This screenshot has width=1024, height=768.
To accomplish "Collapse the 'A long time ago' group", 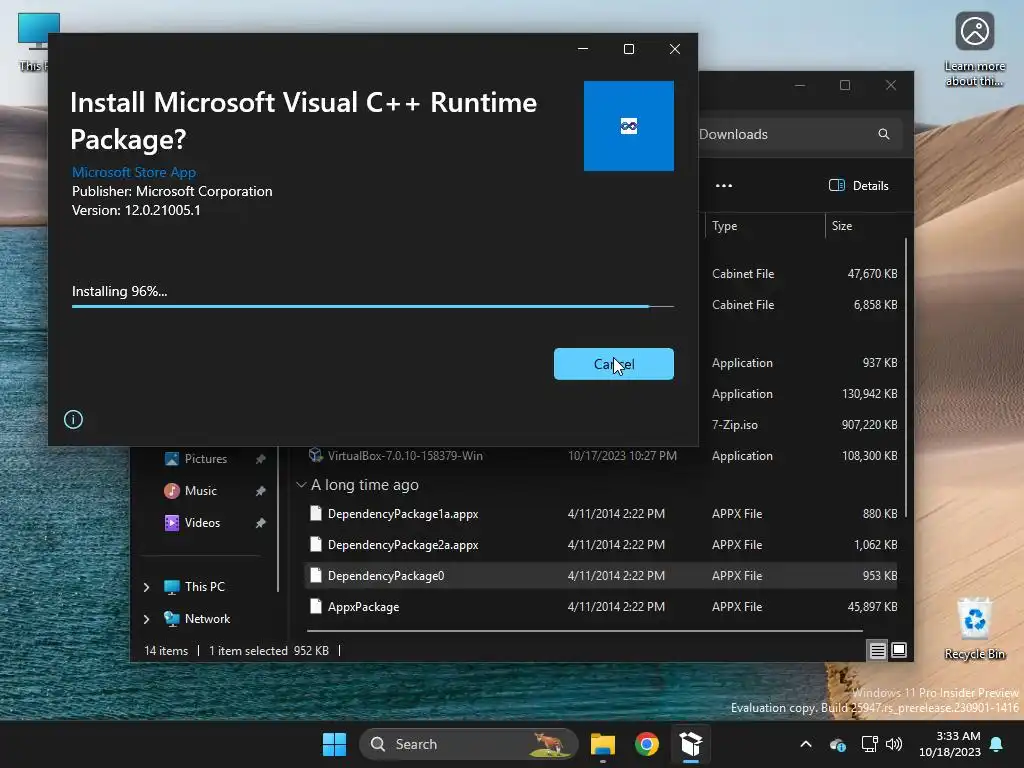I will pos(301,485).
